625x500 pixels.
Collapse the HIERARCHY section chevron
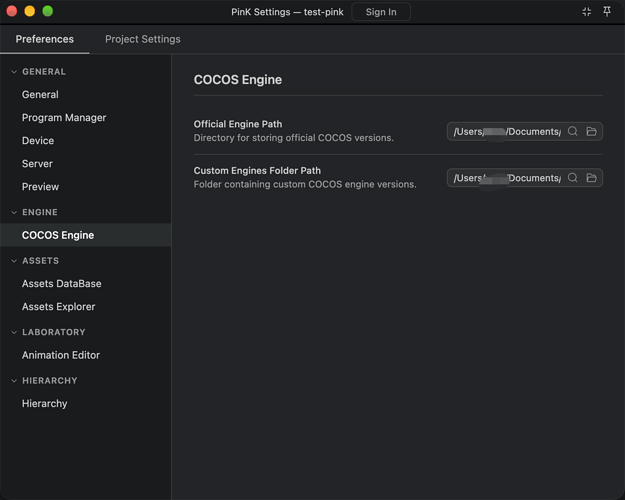pyautogui.click(x=14, y=381)
